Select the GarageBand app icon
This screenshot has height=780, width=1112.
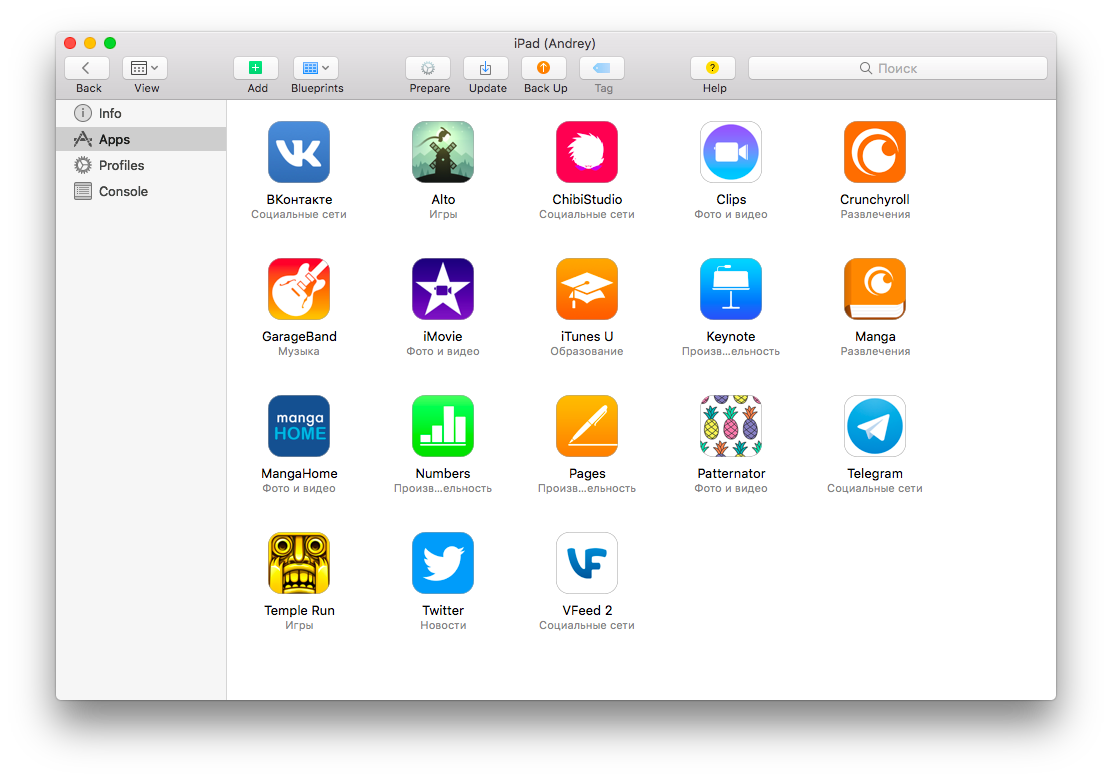pos(299,289)
